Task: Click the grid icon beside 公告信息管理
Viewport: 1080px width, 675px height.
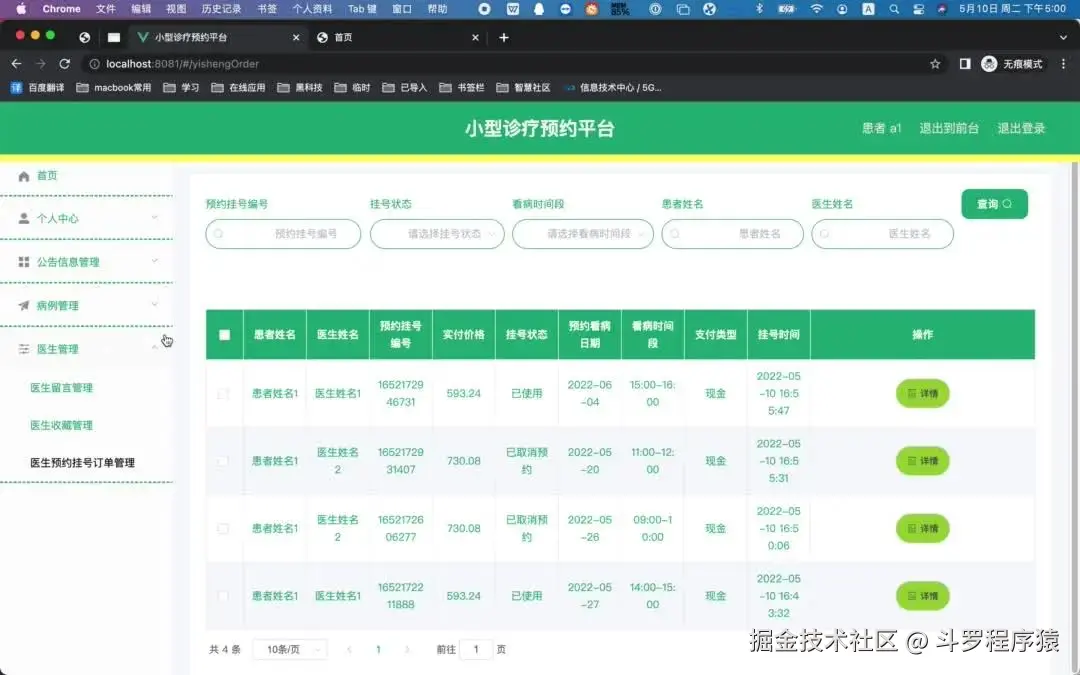Action: point(23,262)
